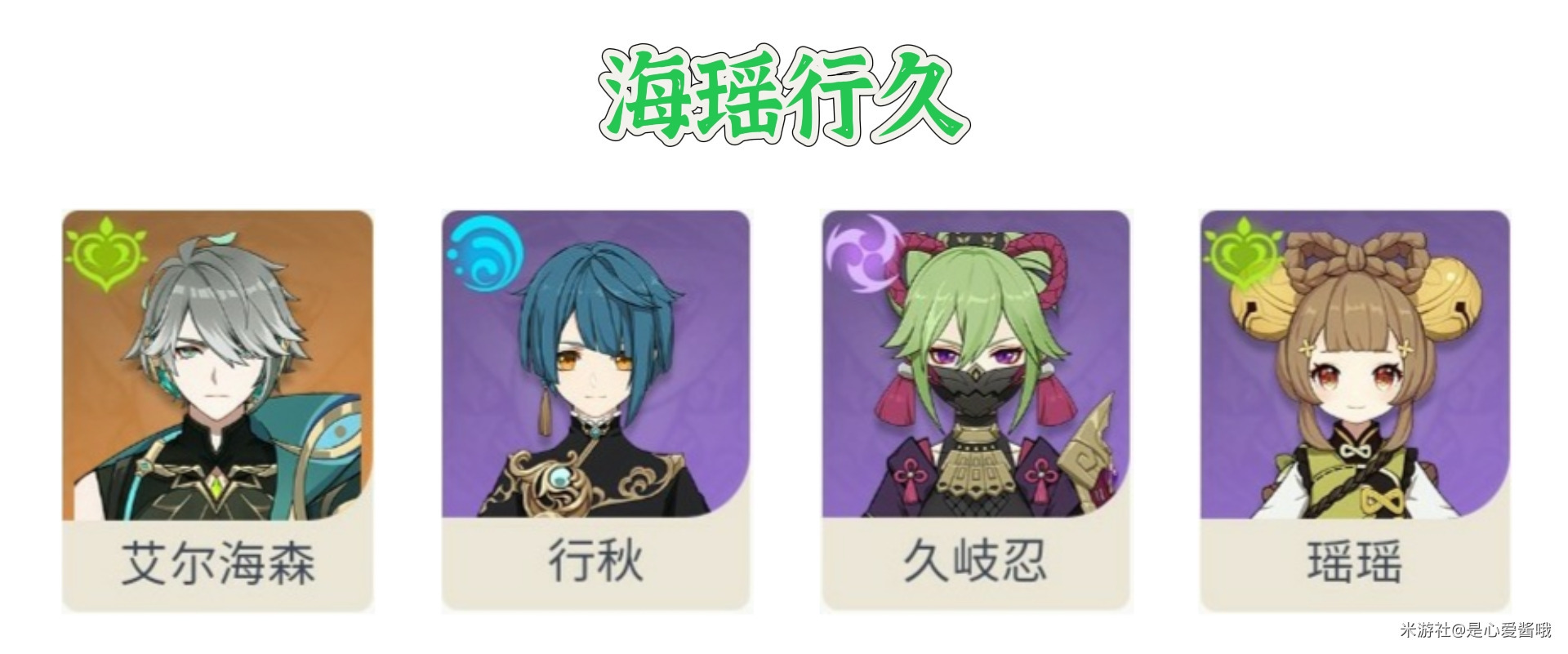Select the Kuki Shinobu character portrait

976,365
